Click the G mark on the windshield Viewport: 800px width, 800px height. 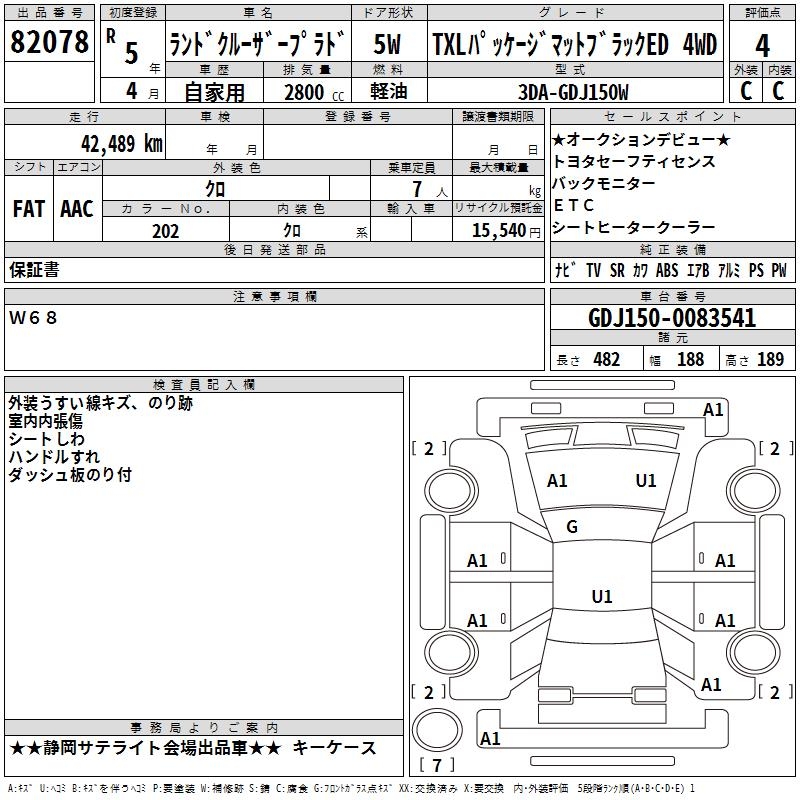572,527
